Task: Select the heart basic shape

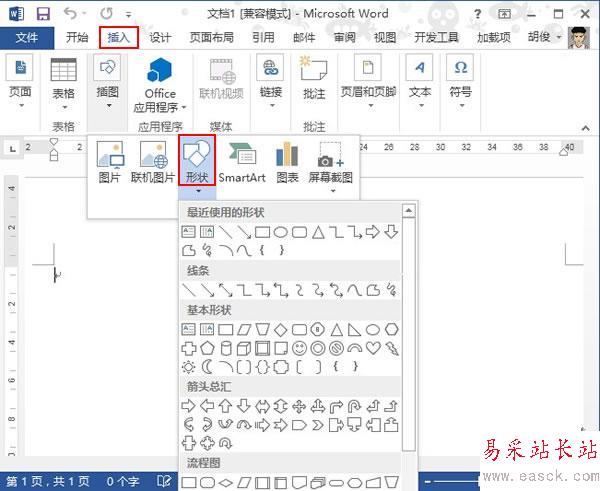Action: click(x=373, y=348)
